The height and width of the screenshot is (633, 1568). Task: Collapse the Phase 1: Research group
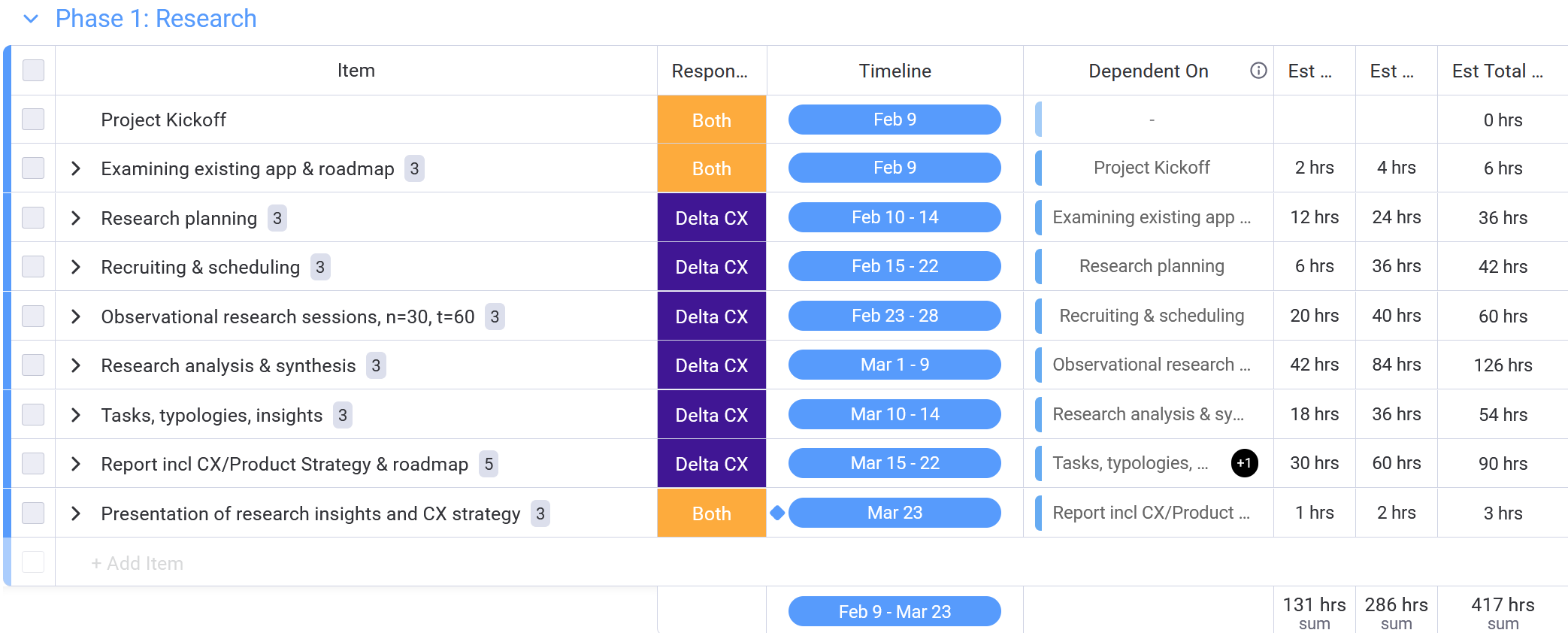coord(31,19)
